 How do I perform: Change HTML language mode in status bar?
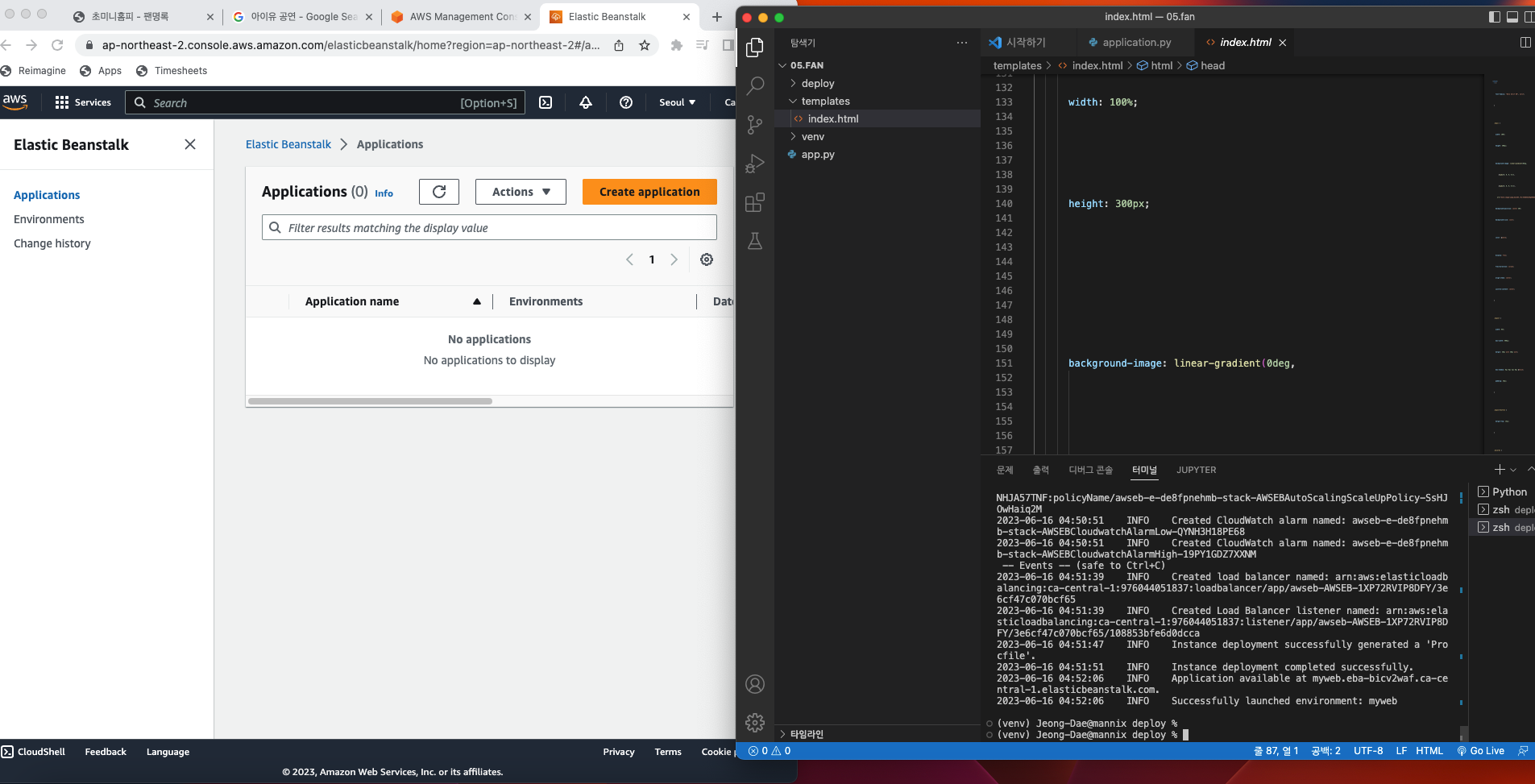click(1429, 751)
